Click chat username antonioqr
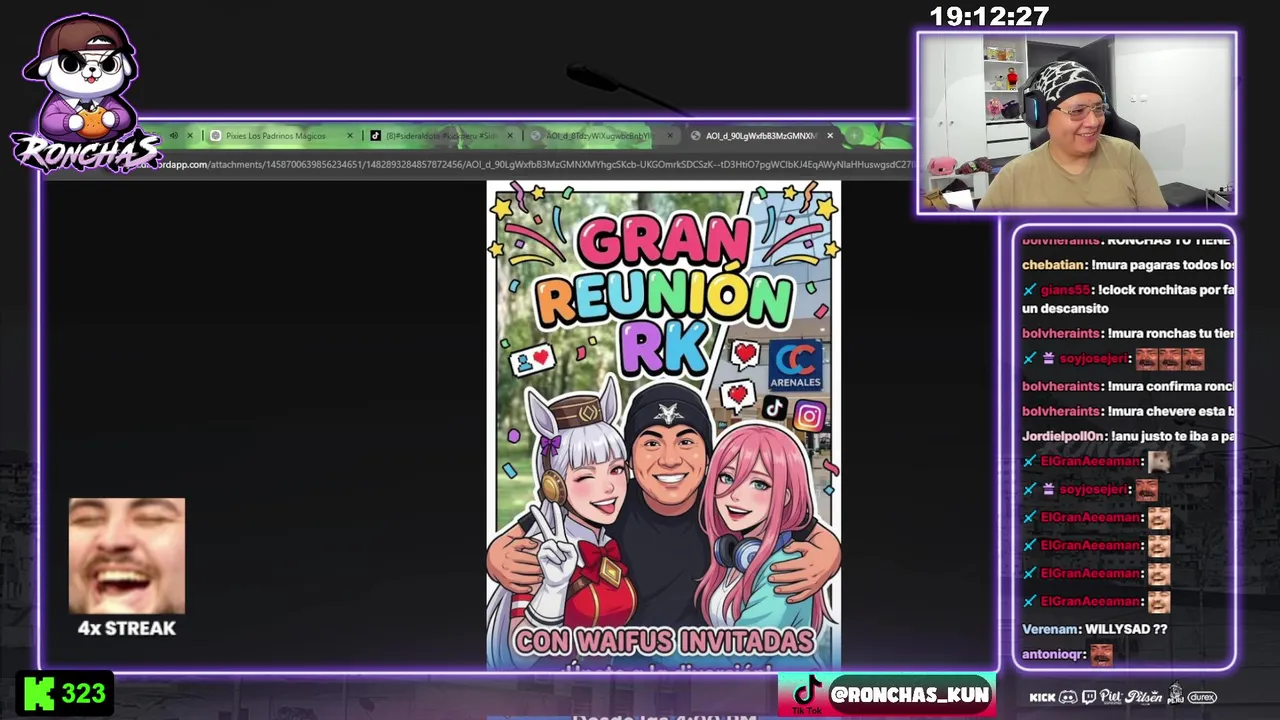1280x720 pixels. 1053,654
